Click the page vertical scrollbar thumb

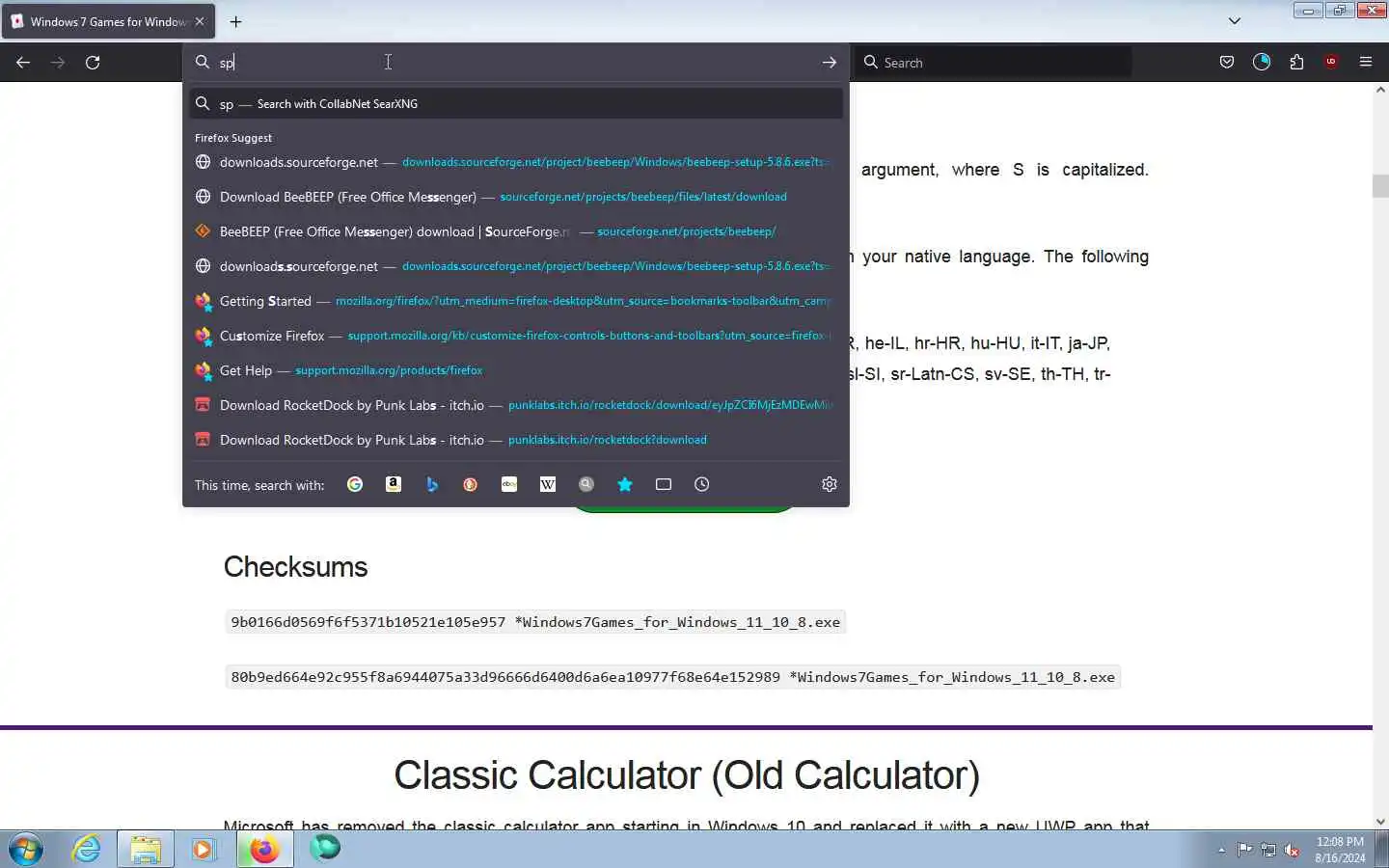point(1380,186)
